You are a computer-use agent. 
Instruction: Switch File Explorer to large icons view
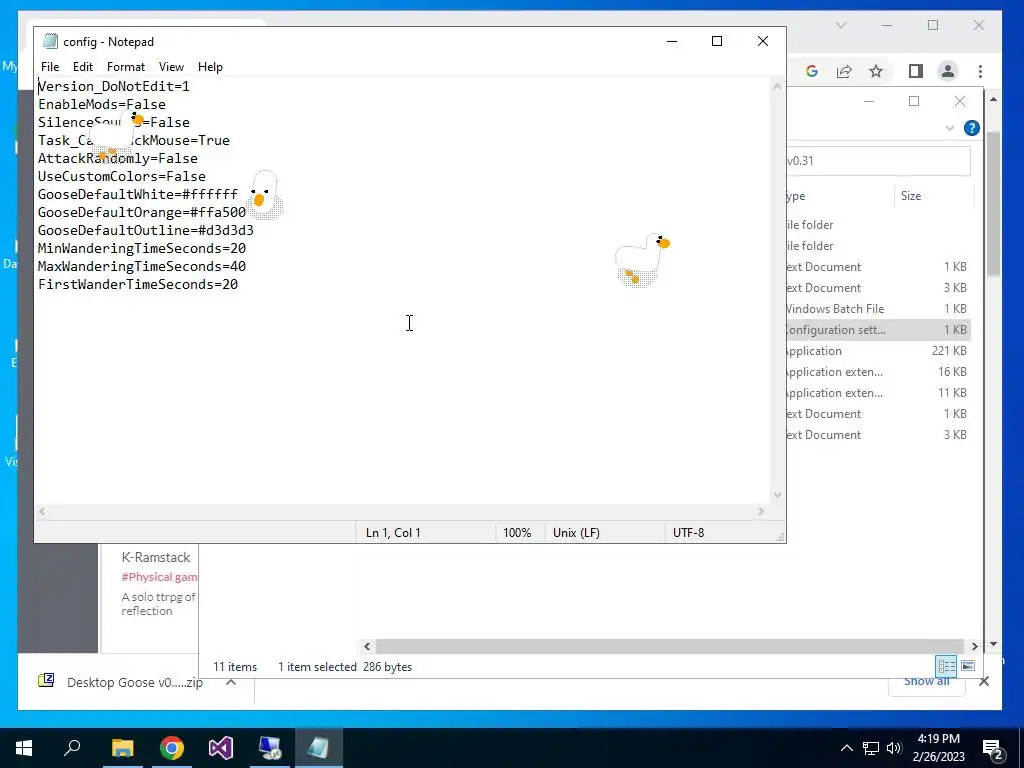click(968, 665)
